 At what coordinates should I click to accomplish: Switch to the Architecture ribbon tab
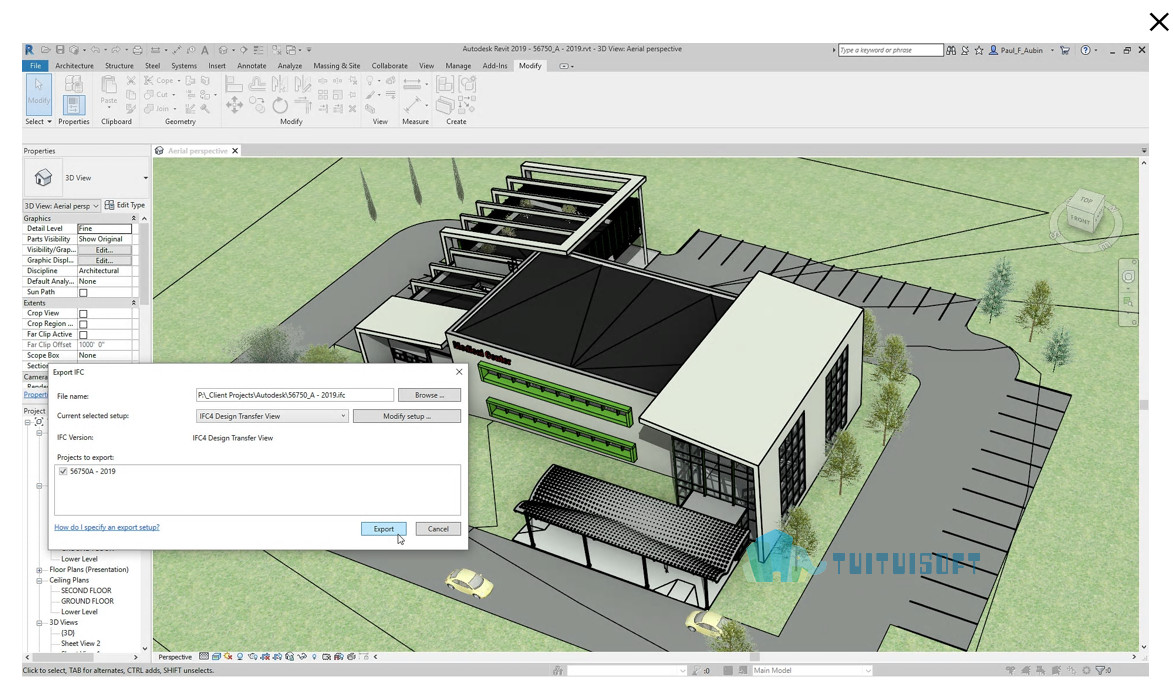tap(74, 66)
